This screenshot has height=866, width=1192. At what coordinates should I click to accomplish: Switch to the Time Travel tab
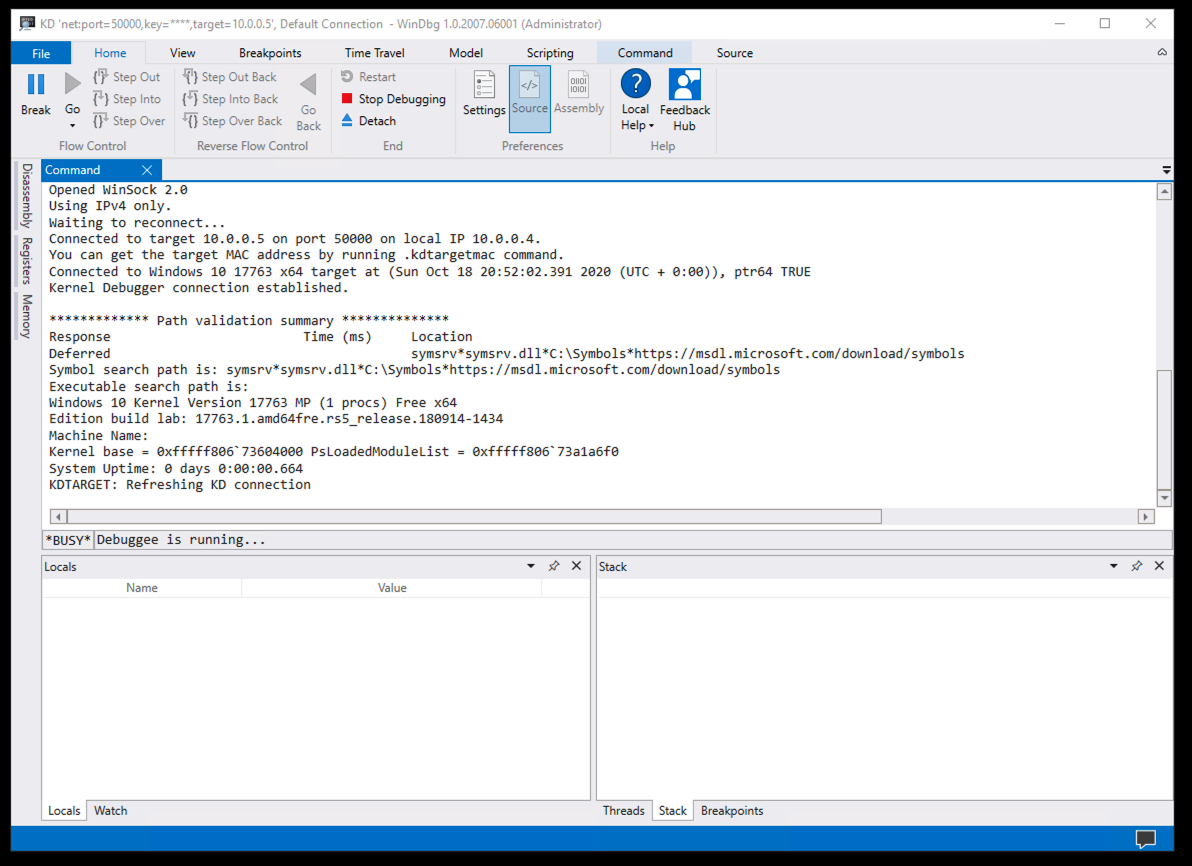tap(374, 53)
